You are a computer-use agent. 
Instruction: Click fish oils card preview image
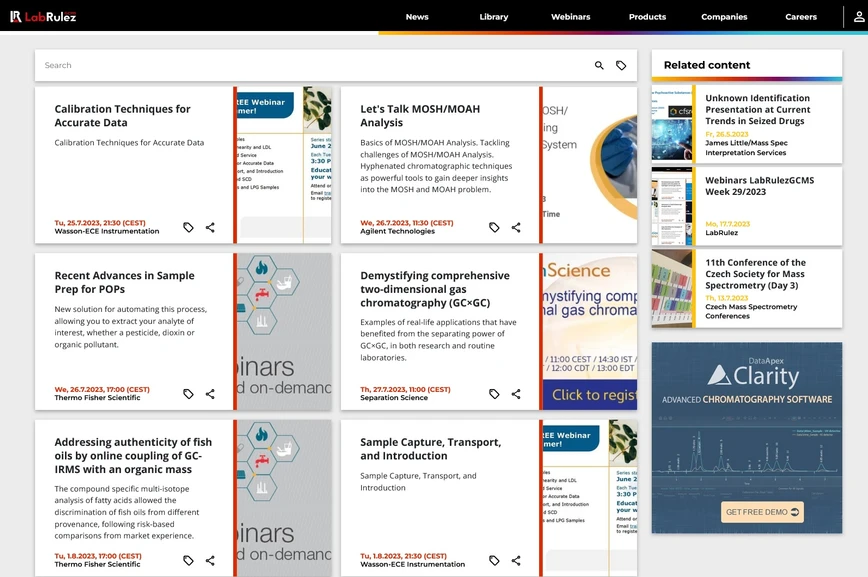pyautogui.click(x=285, y=498)
